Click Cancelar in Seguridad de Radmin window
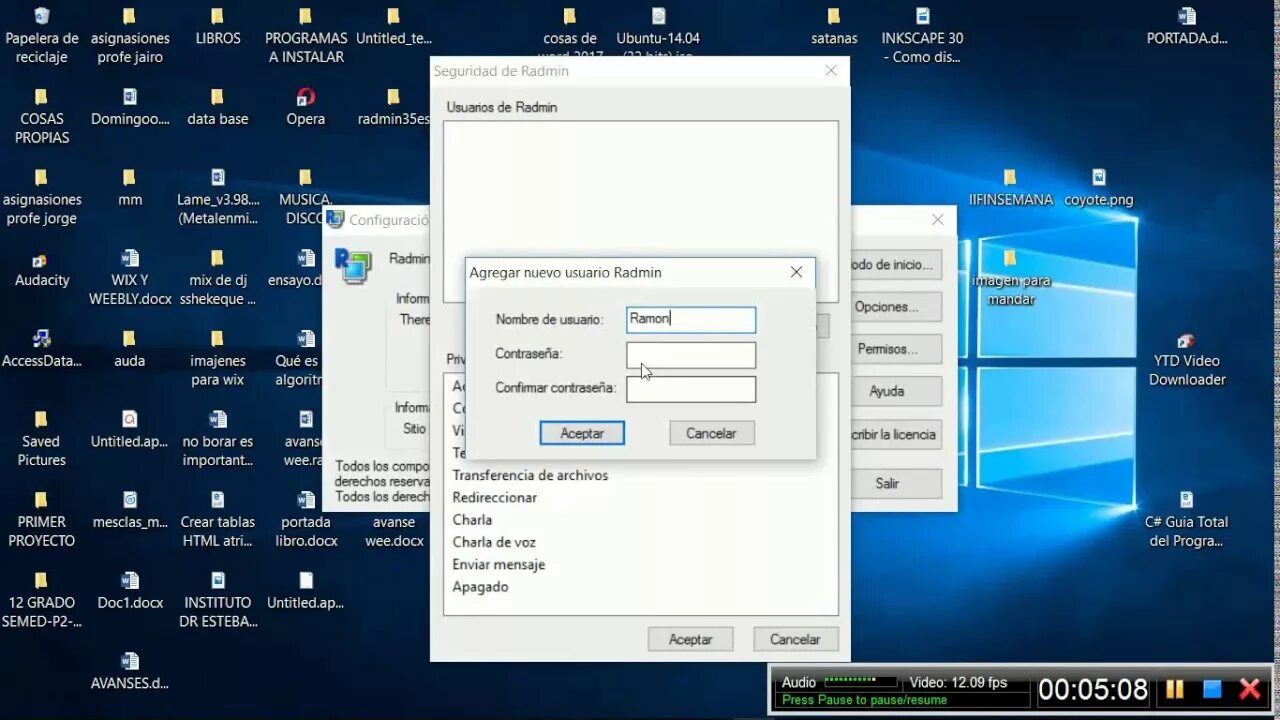The width and height of the screenshot is (1280, 720). tap(795, 639)
